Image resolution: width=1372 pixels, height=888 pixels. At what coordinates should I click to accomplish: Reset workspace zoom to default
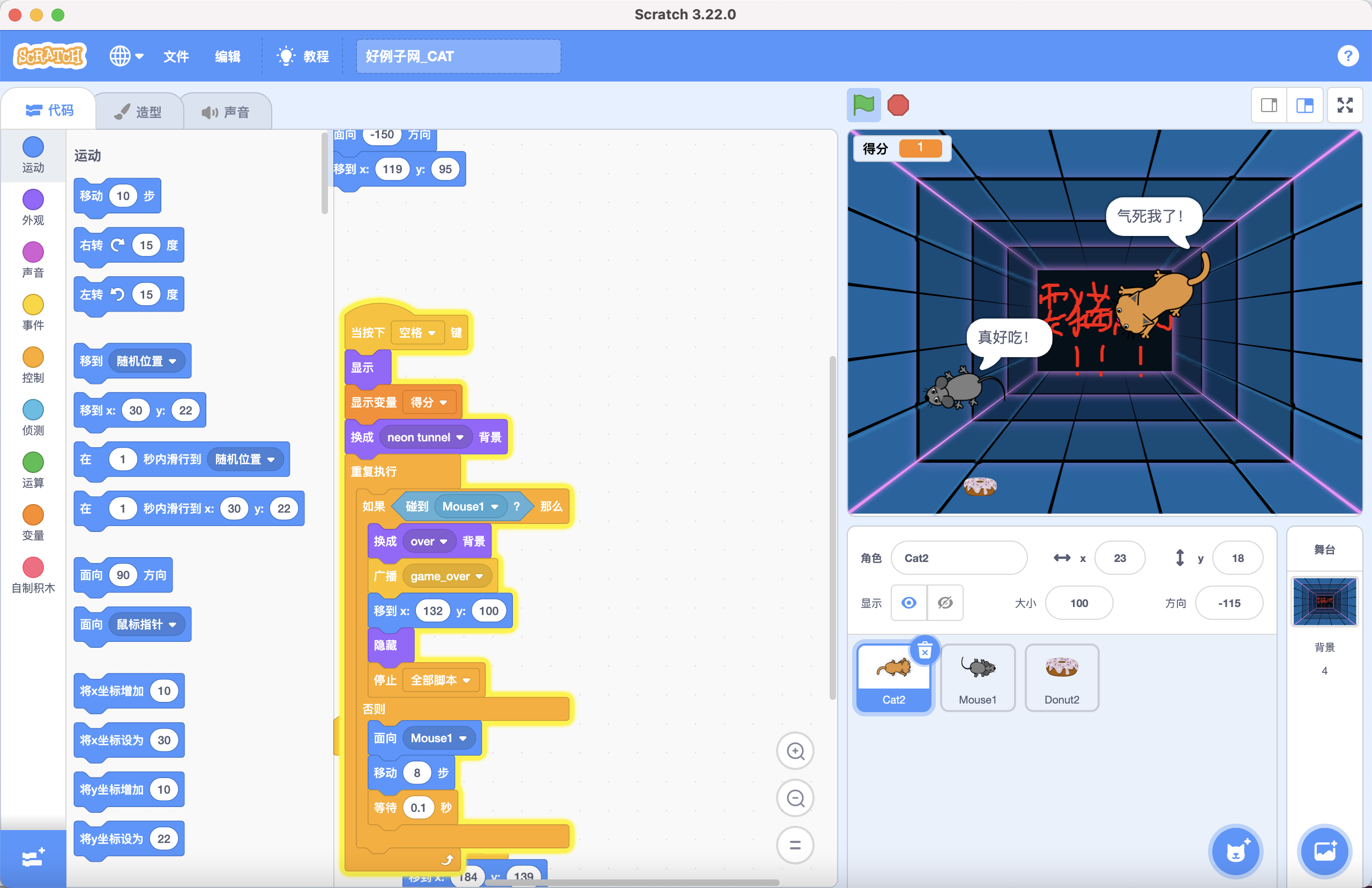tap(795, 845)
